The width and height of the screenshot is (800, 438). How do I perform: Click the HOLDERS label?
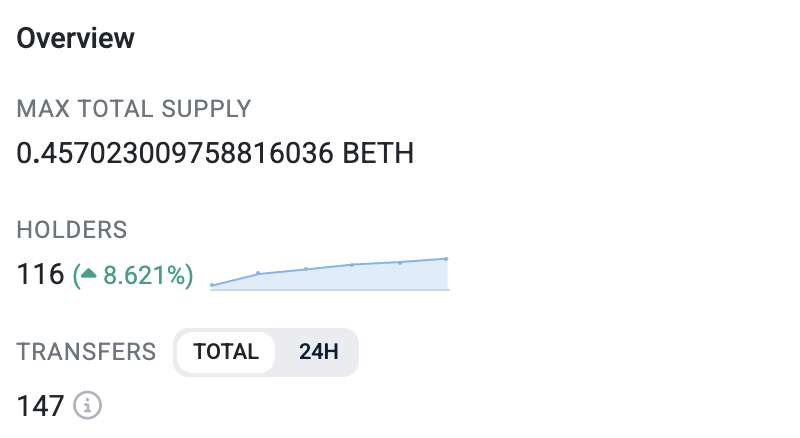pos(72,230)
